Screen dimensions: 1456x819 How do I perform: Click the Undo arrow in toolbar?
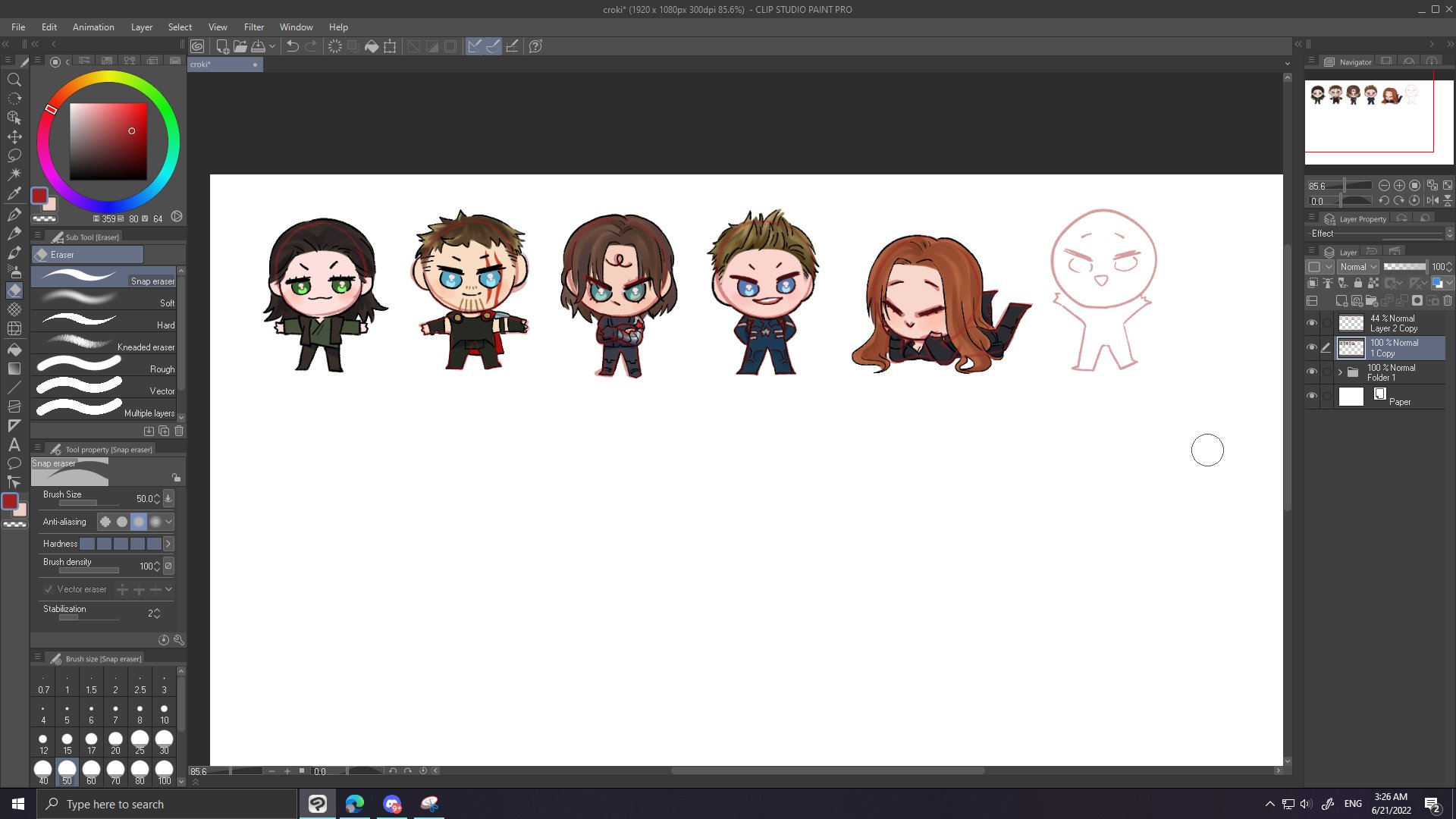292,46
